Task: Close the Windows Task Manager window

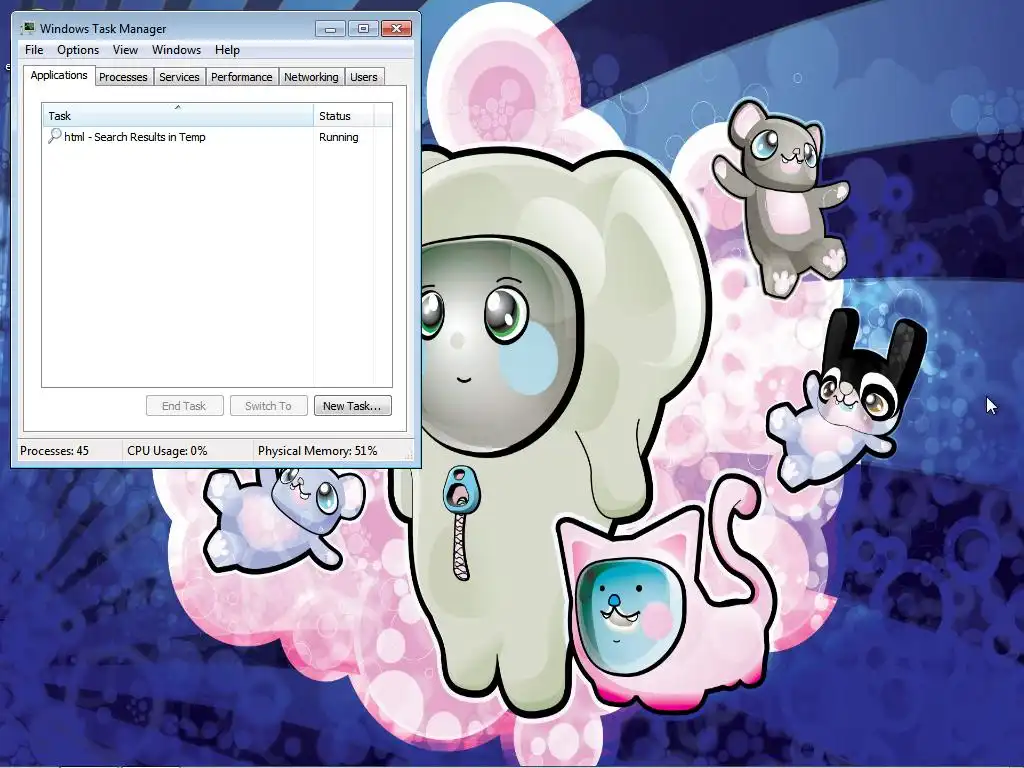Action: pos(396,29)
